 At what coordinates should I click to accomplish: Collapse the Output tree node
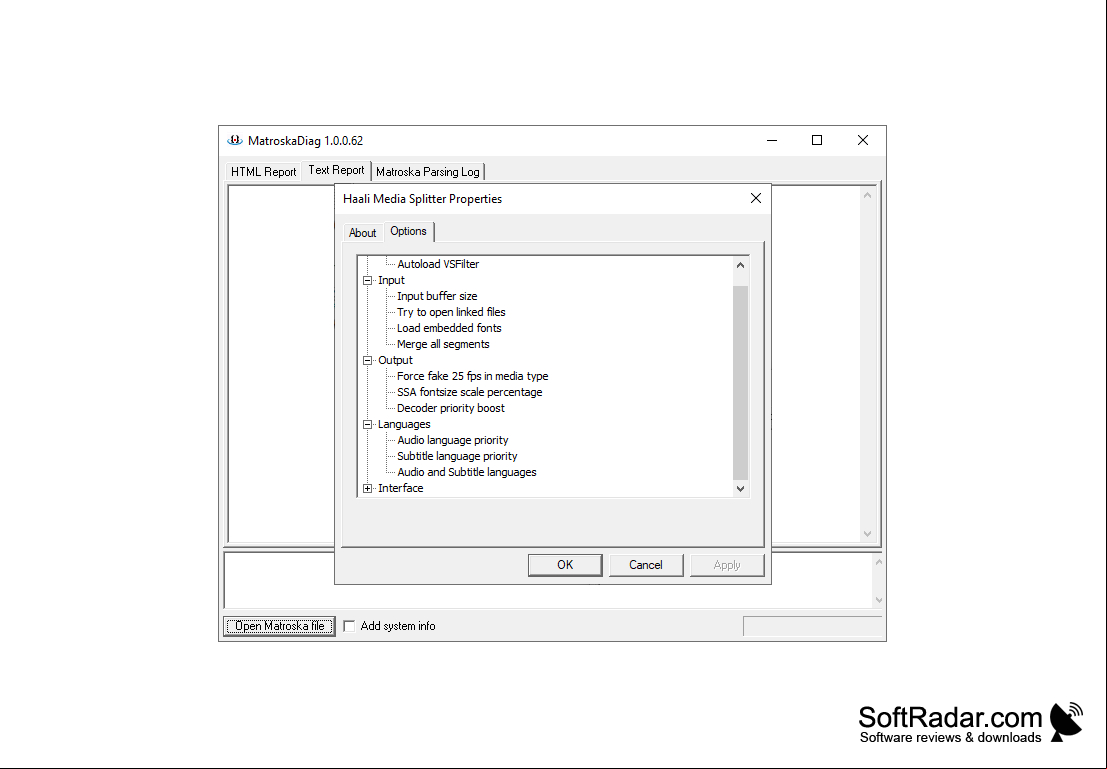(367, 360)
